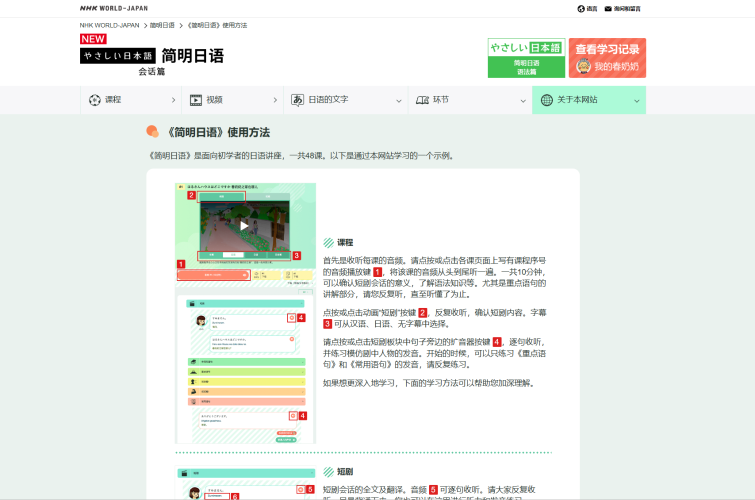Screen dimensions: 755x500
Task: Click the やさしい日本語 简明日语 title logo
Action: 152,56
